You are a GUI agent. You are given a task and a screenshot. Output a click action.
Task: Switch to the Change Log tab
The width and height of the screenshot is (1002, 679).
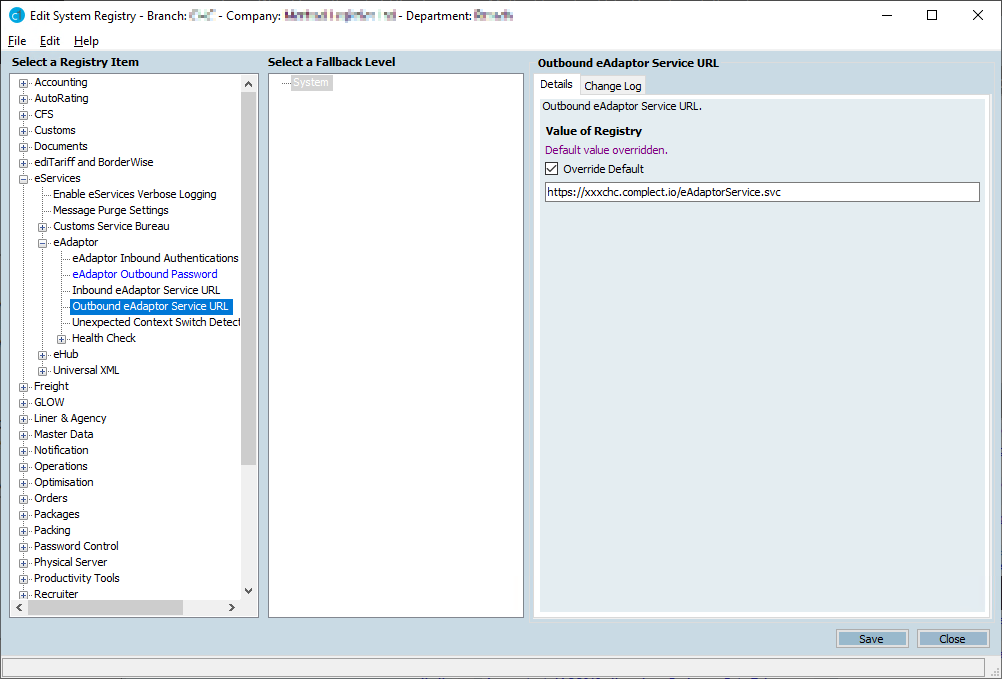coord(612,85)
